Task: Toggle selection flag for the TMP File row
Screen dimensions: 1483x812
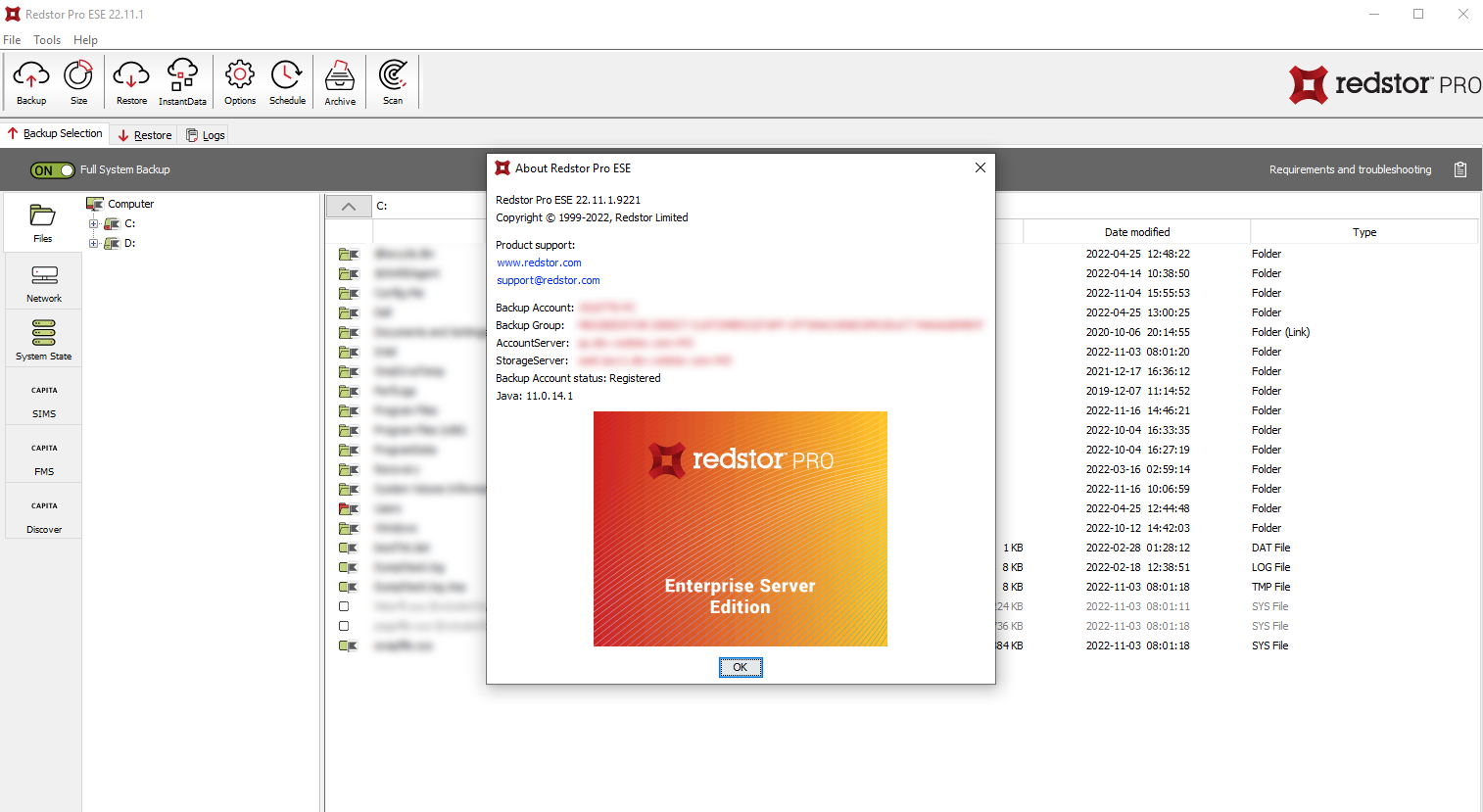Action: point(349,587)
